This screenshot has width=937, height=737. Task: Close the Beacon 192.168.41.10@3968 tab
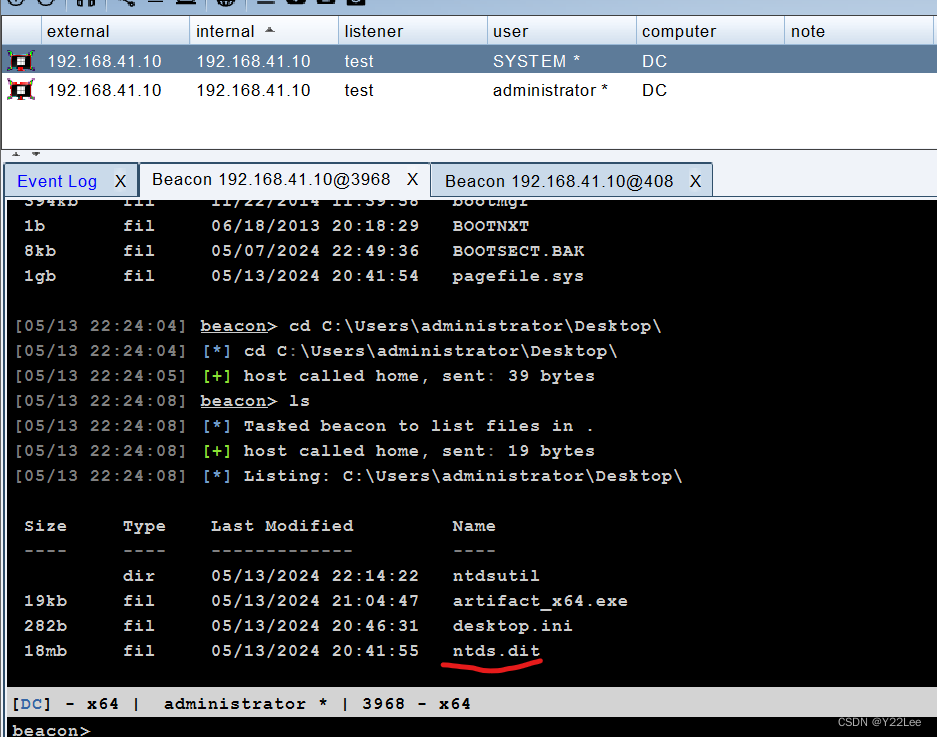tap(412, 179)
